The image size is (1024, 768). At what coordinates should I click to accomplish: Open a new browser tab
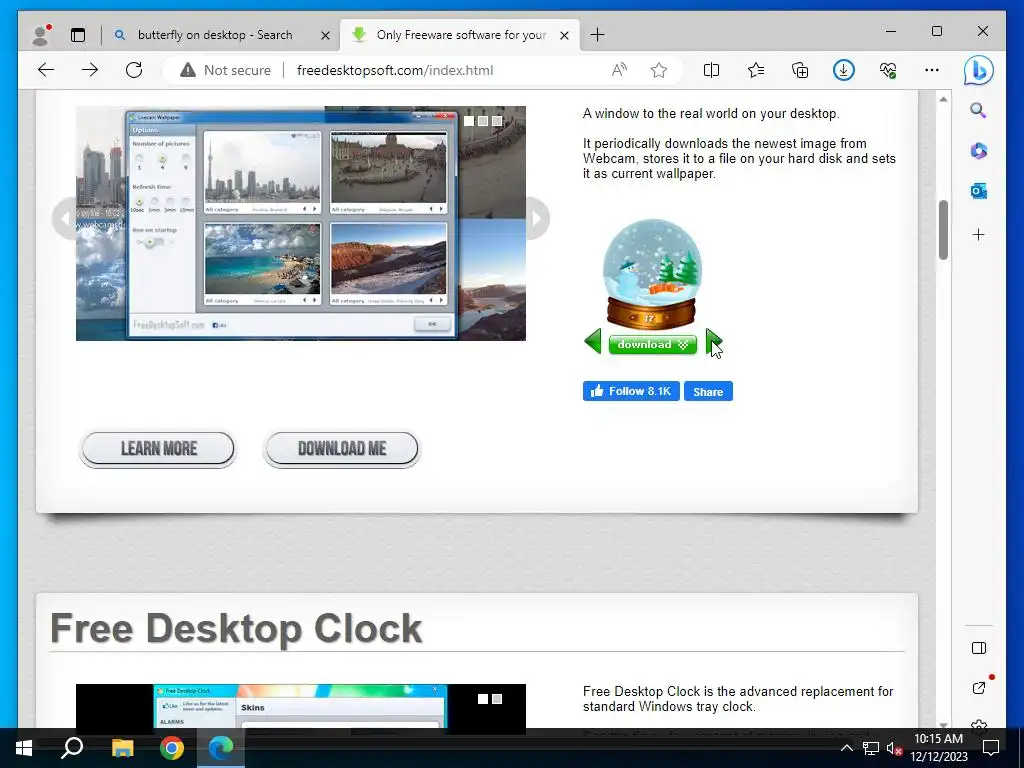pyautogui.click(x=597, y=35)
